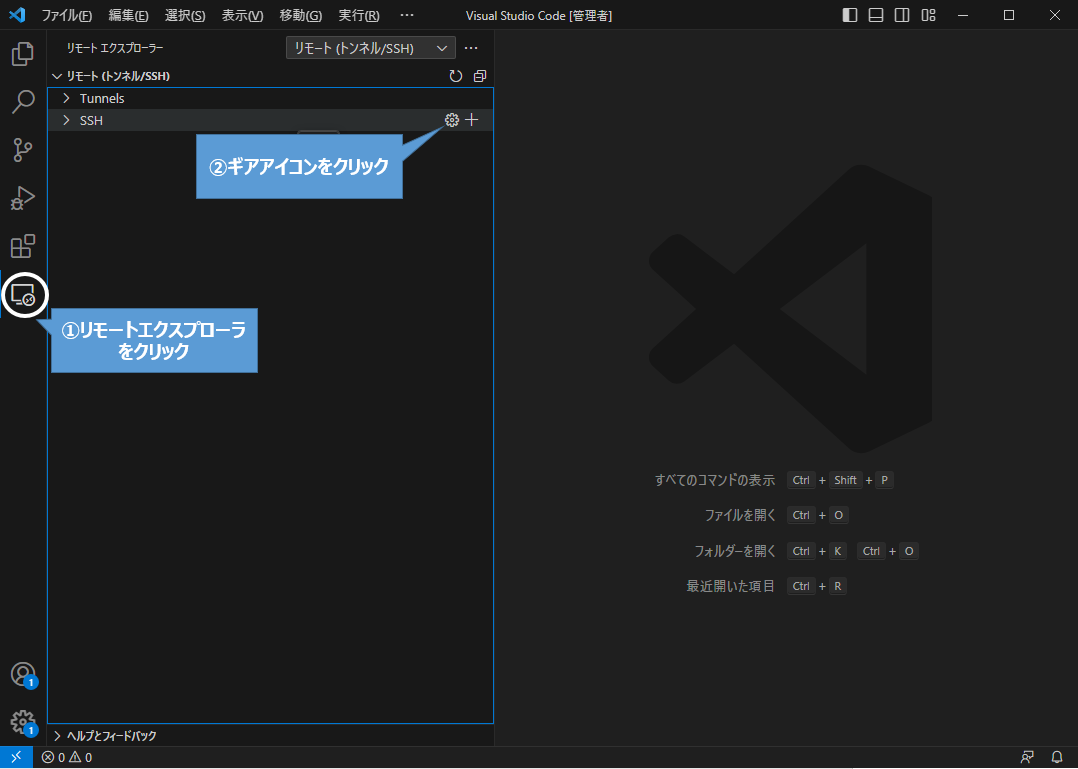The image size is (1078, 769).
Task: Toggle the primary sidebar visibility
Action: tap(849, 15)
